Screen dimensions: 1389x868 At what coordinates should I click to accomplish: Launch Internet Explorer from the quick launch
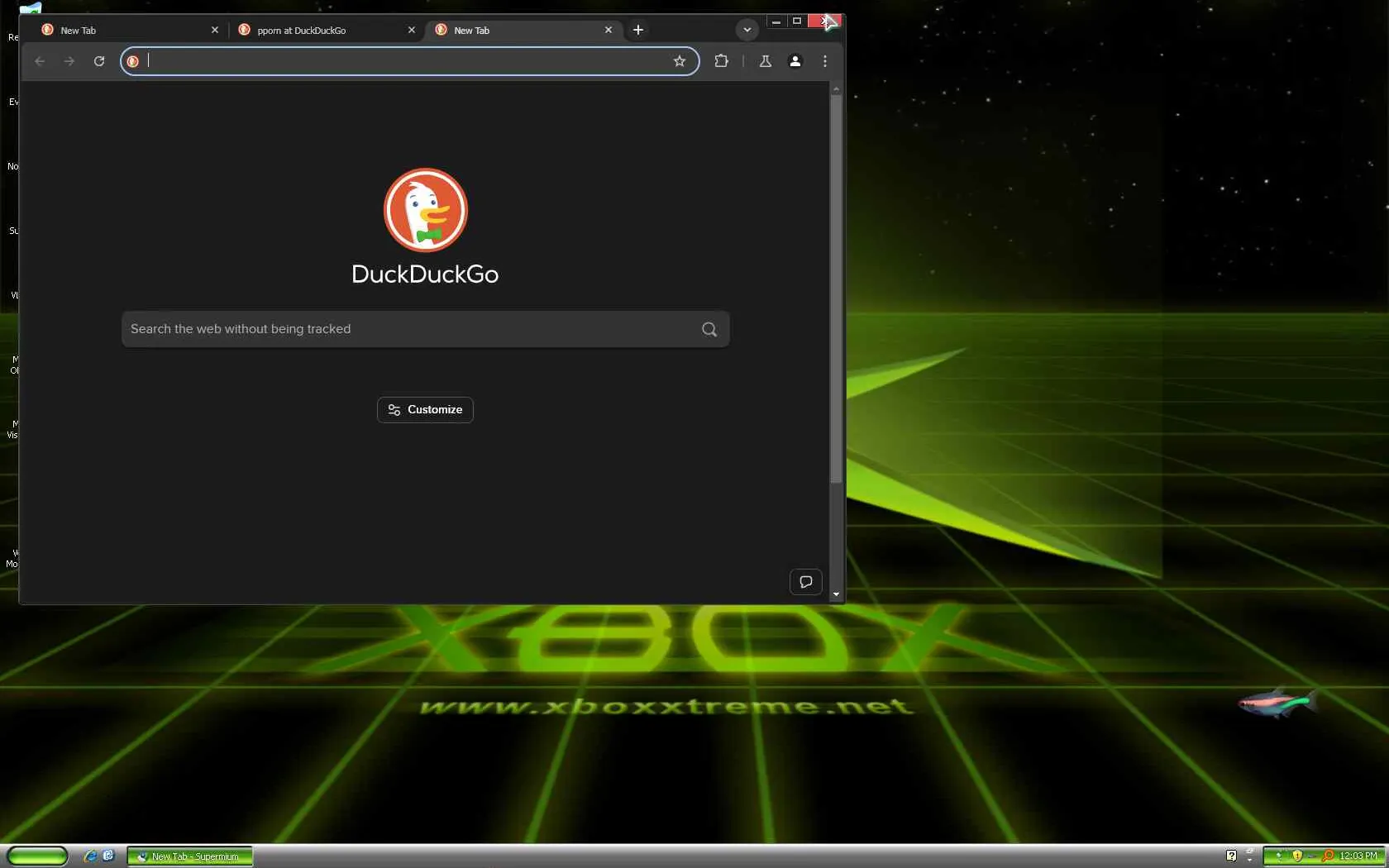tap(90, 856)
